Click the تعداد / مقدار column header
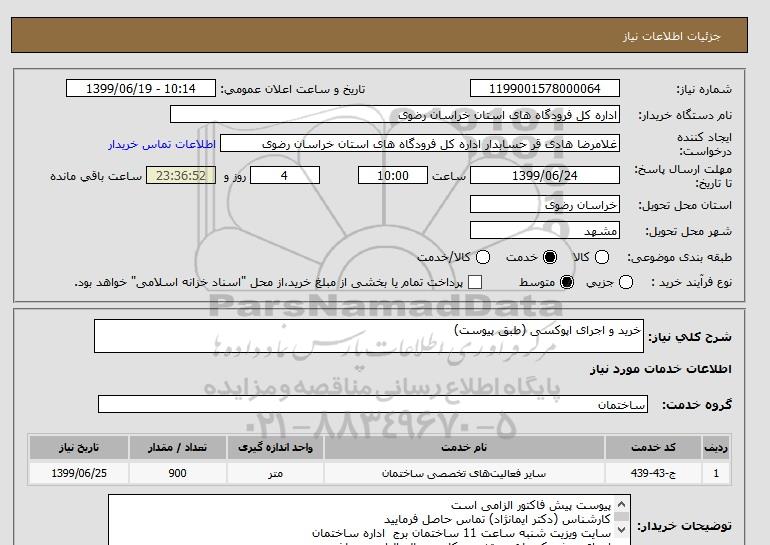 tap(177, 447)
